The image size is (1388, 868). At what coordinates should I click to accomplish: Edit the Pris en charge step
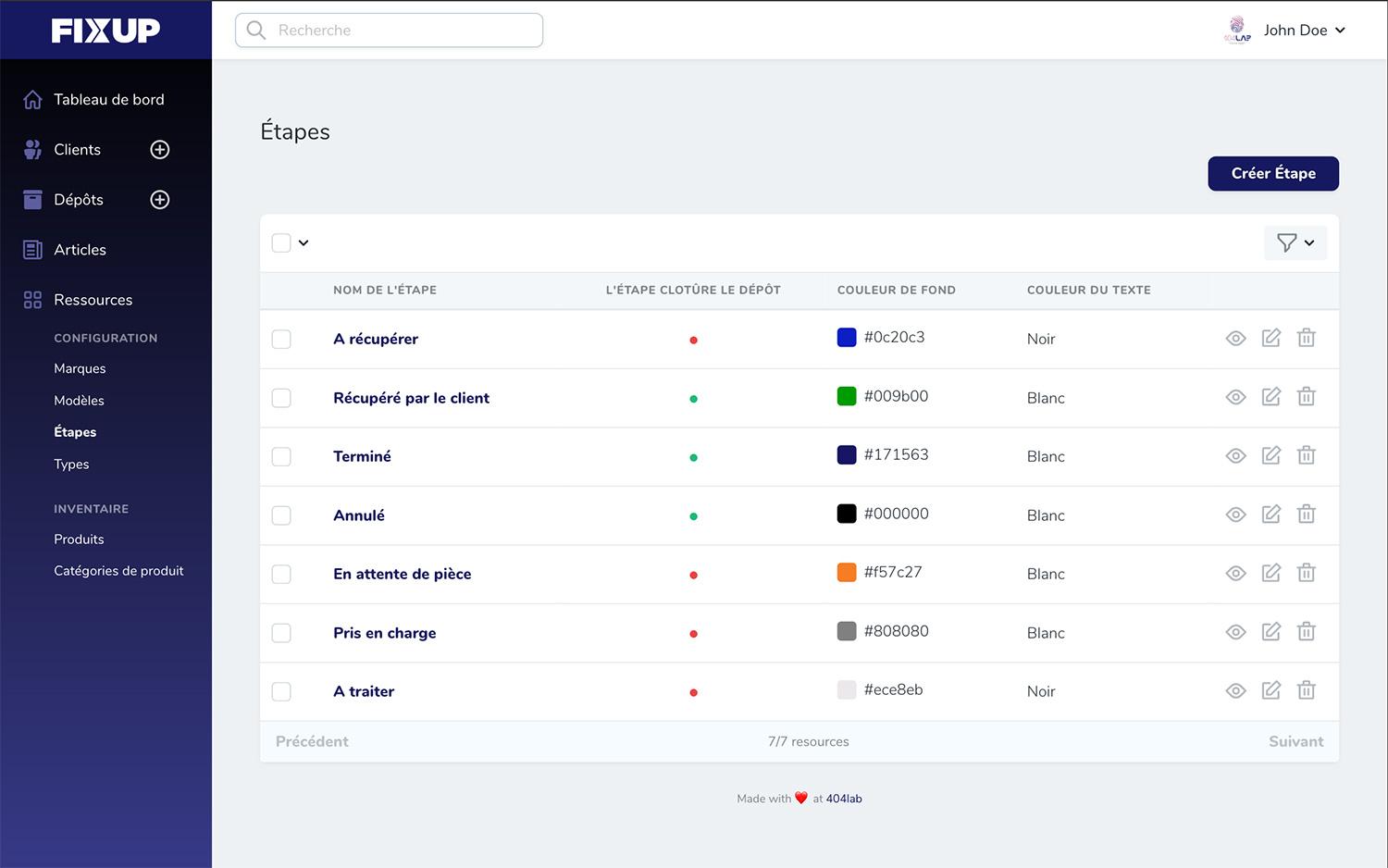point(1271,632)
